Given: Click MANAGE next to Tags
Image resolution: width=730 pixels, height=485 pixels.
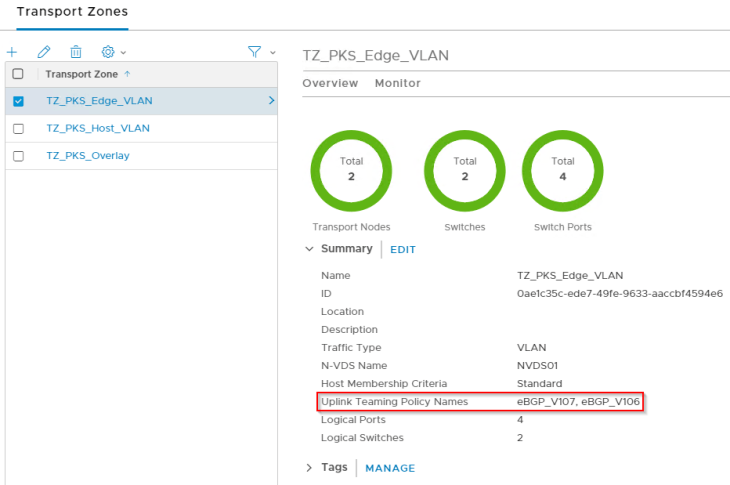Looking at the screenshot, I should tap(390, 468).
